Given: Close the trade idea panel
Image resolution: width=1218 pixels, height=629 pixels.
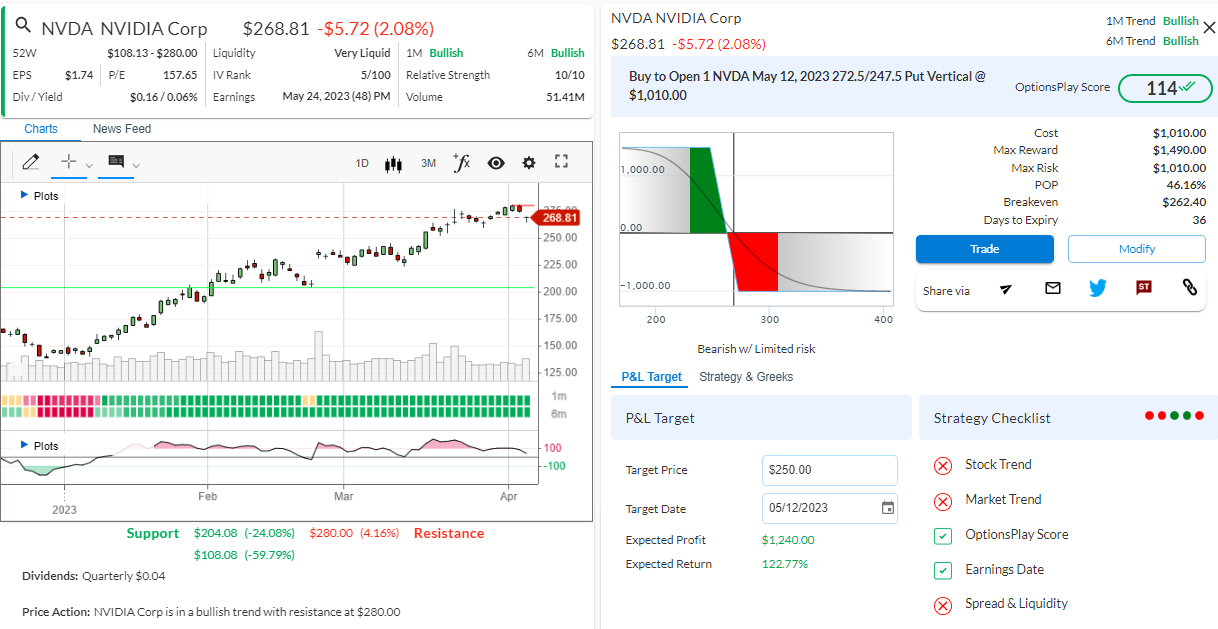Looking at the screenshot, I should (1209, 28).
